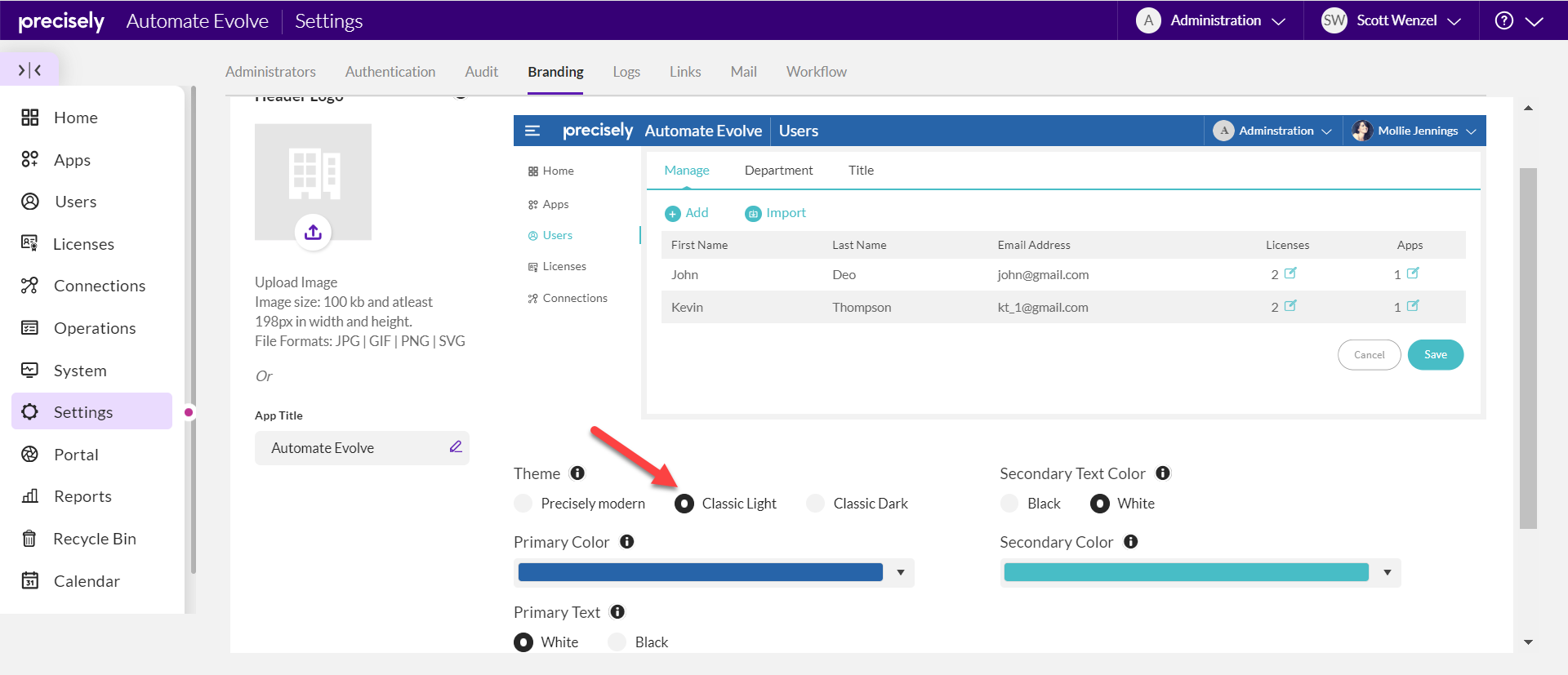Open Calendar via sidebar icon
Viewport: 1568px width, 675px height.
click(x=30, y=581)
